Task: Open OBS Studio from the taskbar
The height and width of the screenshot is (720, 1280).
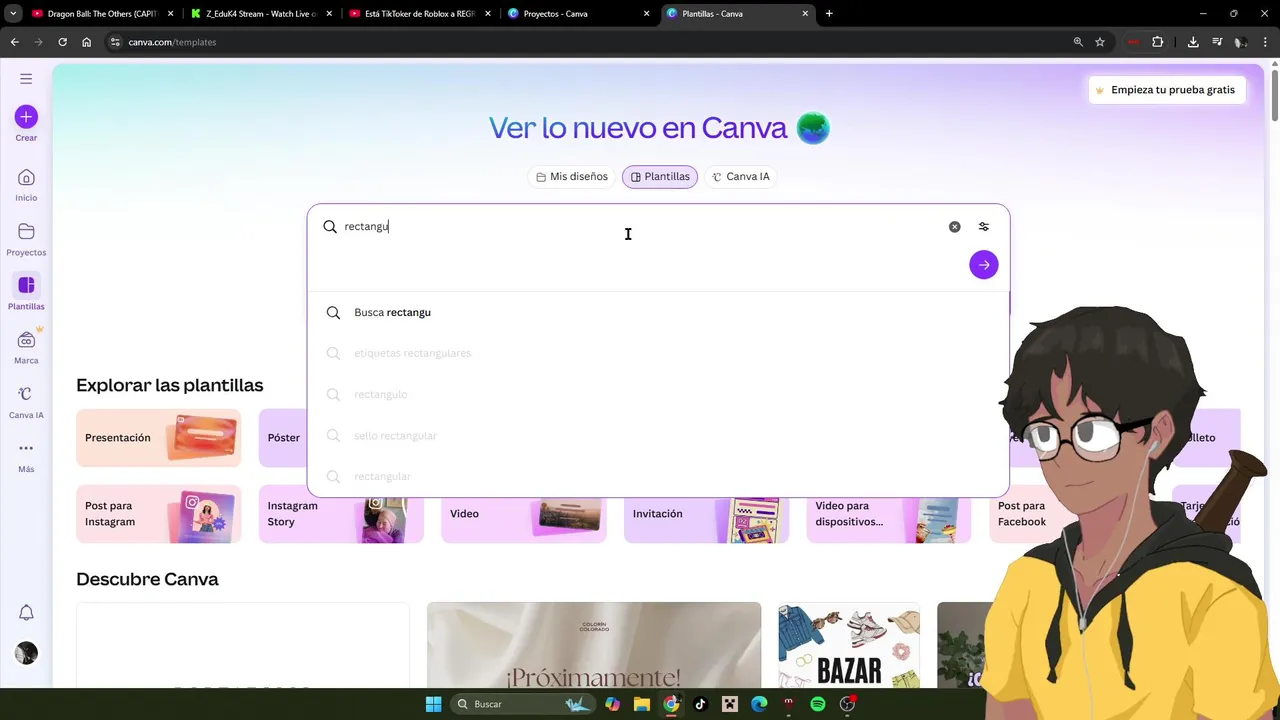Action: click(x=848, y=704)
